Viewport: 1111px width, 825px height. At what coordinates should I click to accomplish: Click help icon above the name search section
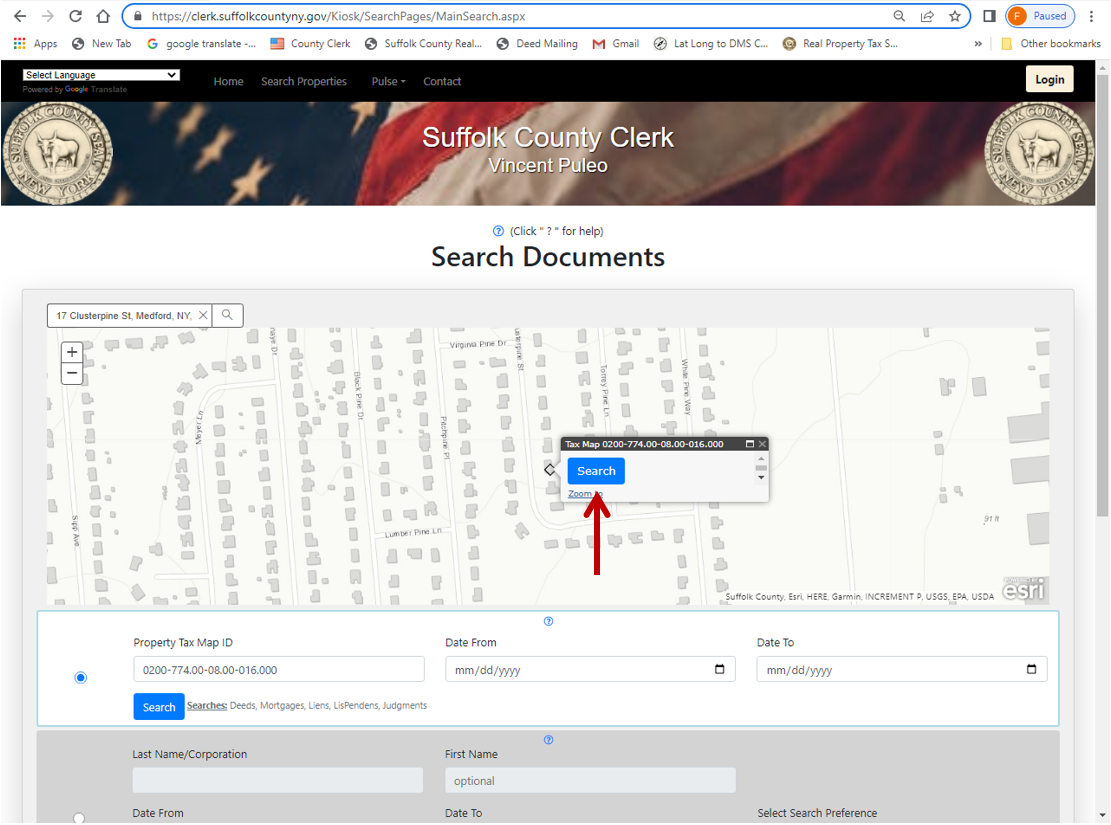(x=548, y=740)
